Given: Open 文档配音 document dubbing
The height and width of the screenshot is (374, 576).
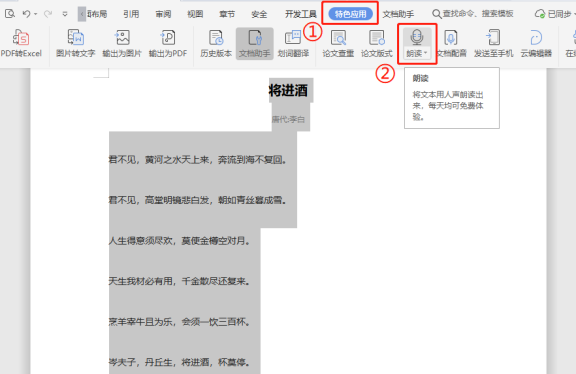Looking at the screenshot, I should [x=451, y=43].
